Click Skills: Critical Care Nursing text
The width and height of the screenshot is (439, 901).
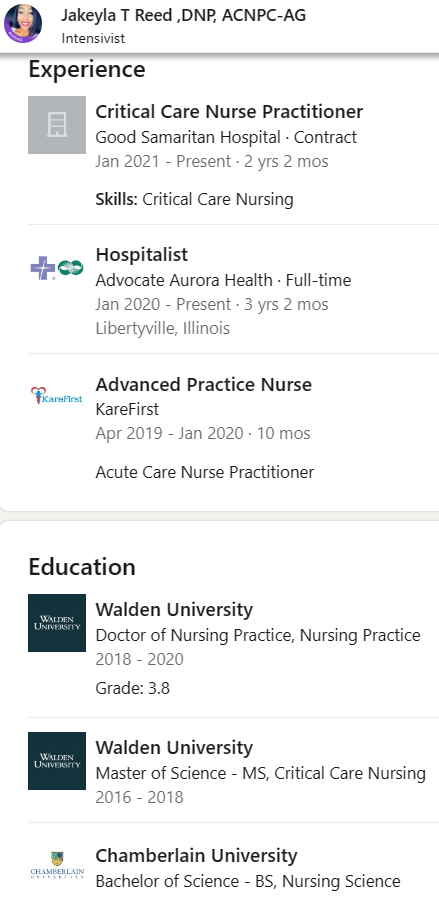click(194, 199)
